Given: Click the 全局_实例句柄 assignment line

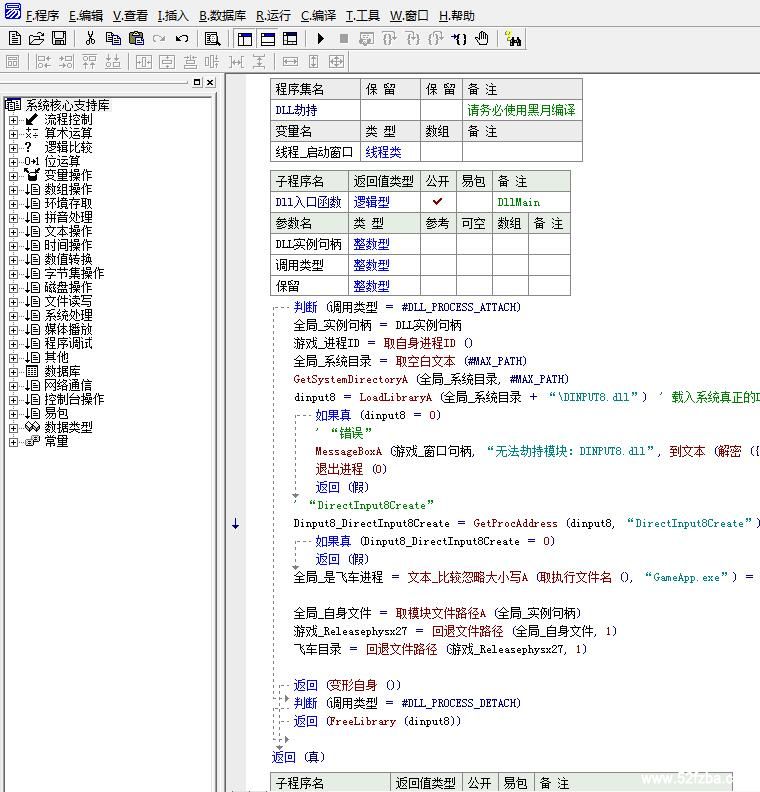Looking at the screenshot, I should (x=377, y=325).
